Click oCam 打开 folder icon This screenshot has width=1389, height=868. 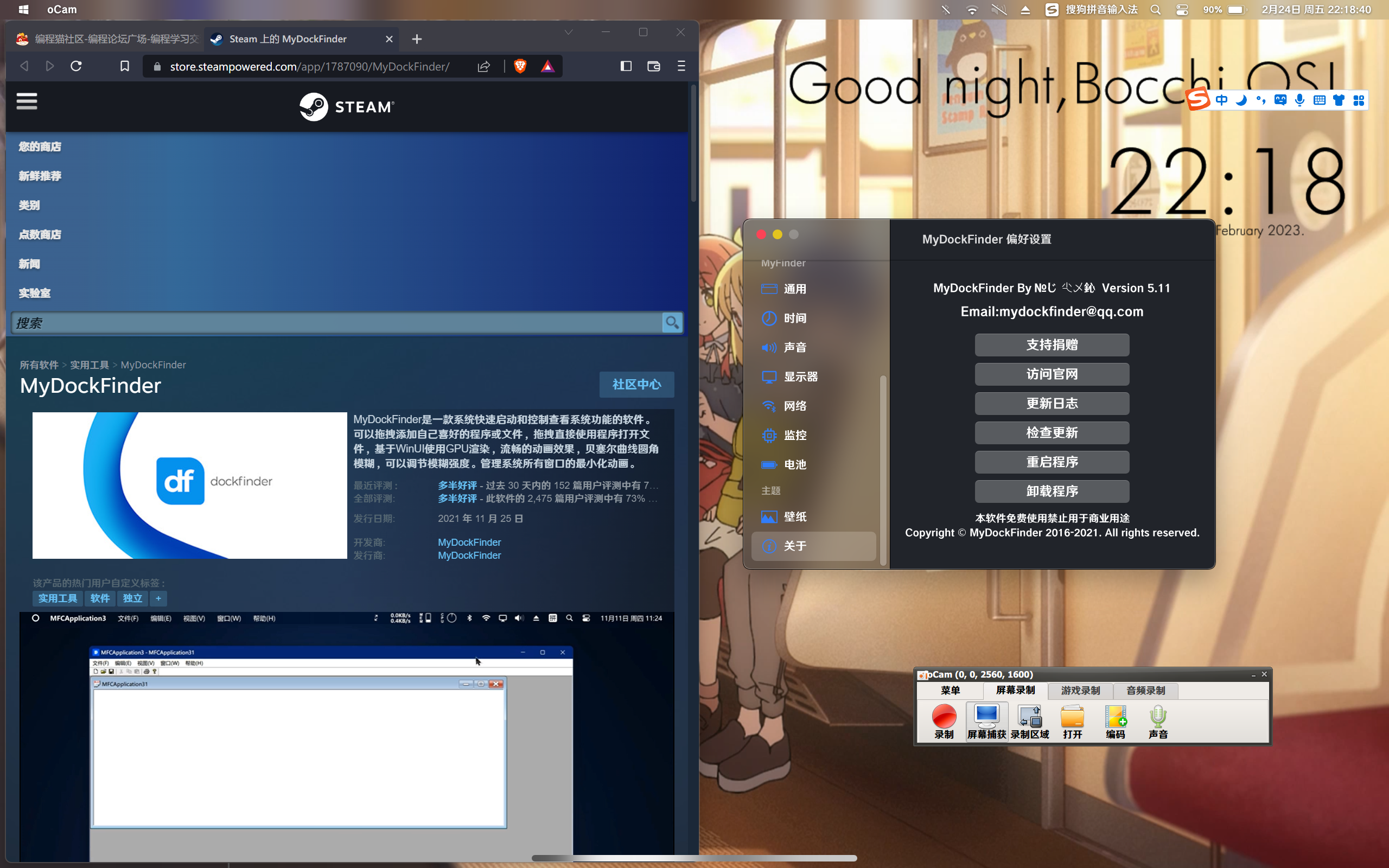coord(1072,722)
